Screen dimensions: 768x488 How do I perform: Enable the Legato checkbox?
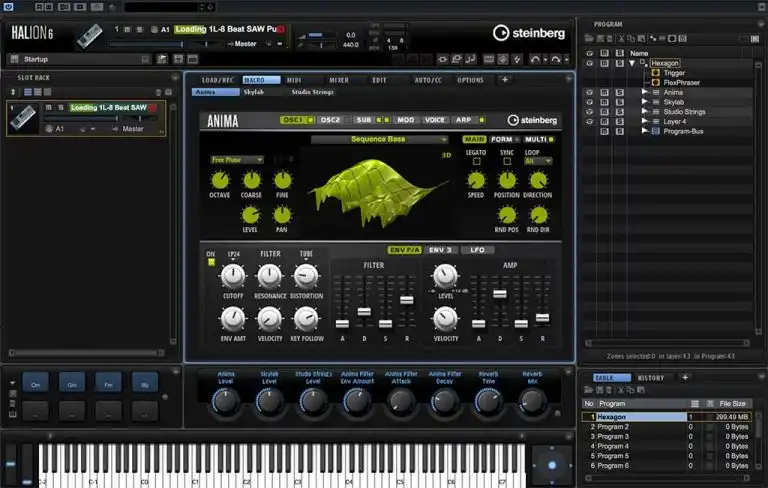click(x=476, y=161)
